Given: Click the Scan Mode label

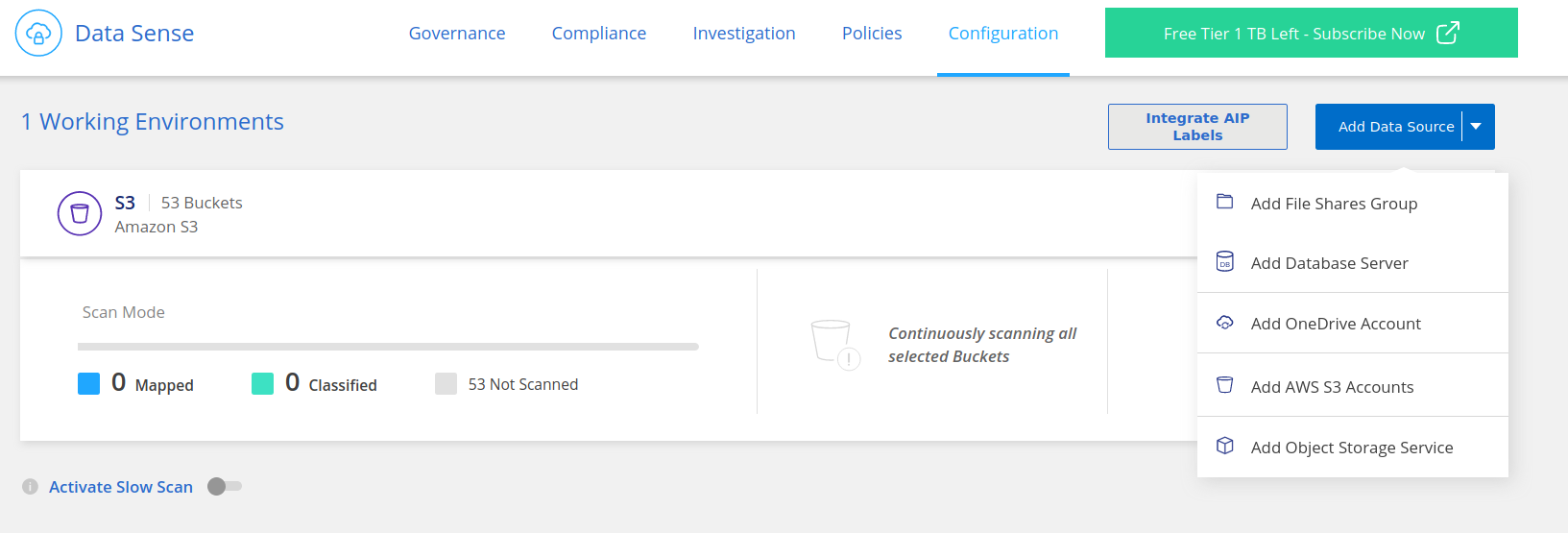Looking at the screenshot, I should pos(124,312).
